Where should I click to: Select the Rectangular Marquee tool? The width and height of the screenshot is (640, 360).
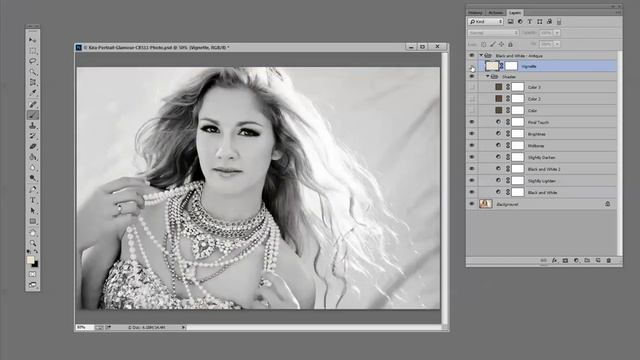point(32,51)
